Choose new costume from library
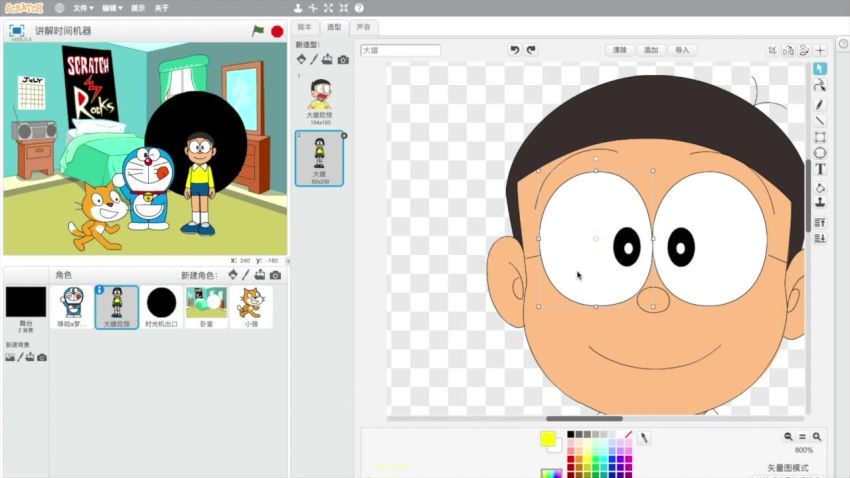 pos(301,60)
